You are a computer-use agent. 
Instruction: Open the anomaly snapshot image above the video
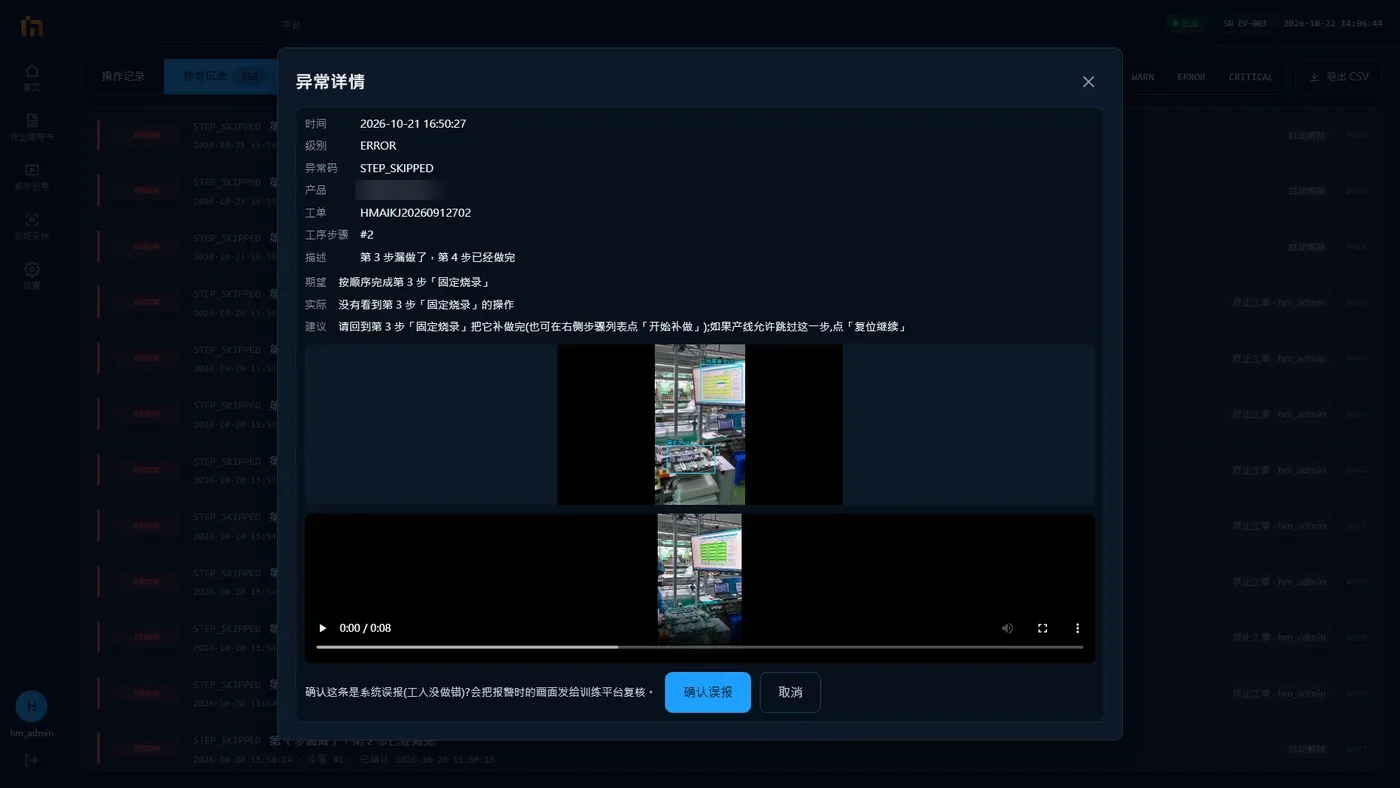coord(700,425)
